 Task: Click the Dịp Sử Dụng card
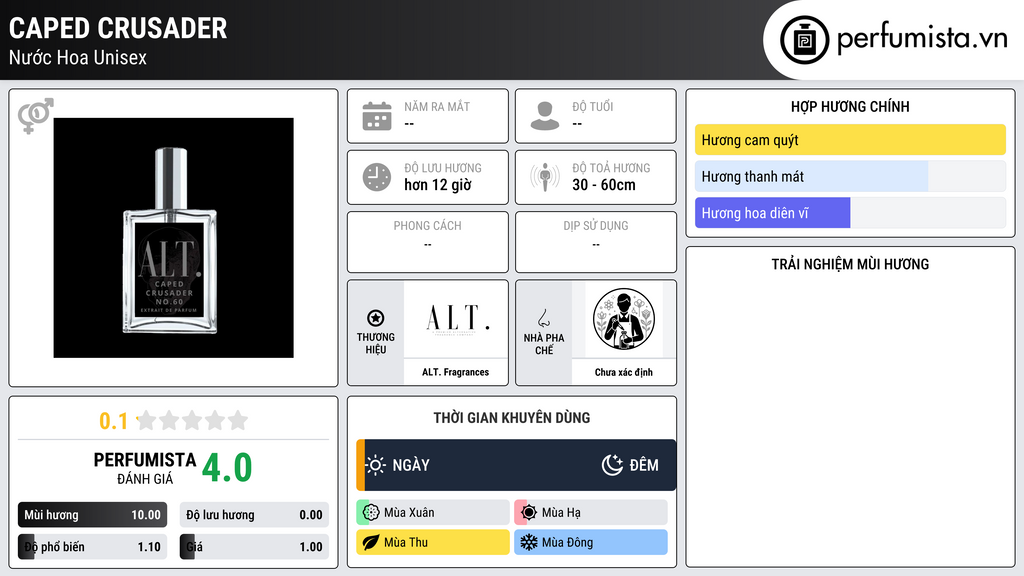click(596, 242)
